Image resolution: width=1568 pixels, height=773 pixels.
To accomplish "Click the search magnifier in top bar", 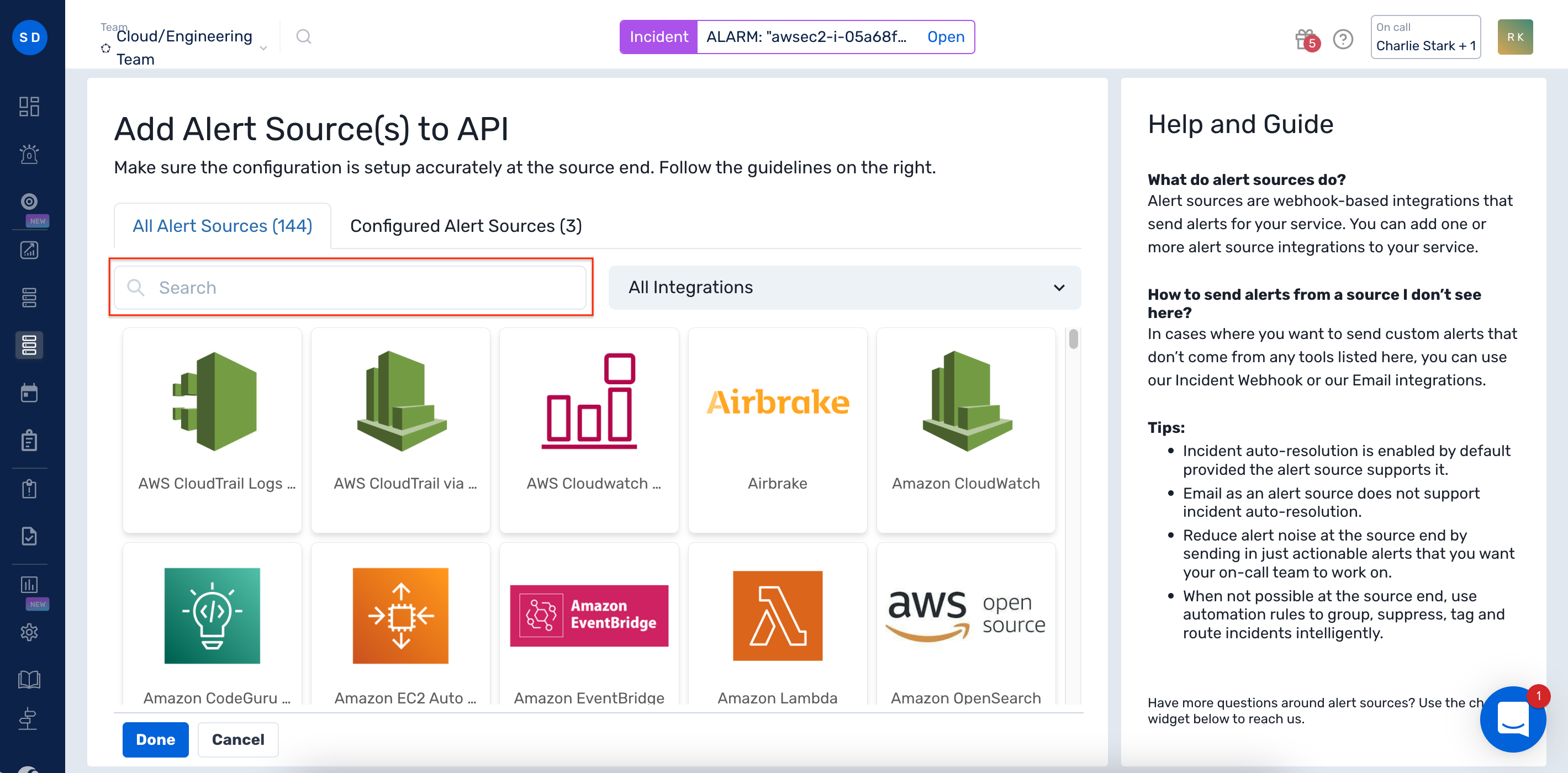I will pyautogui.click(x=303, y=37).
